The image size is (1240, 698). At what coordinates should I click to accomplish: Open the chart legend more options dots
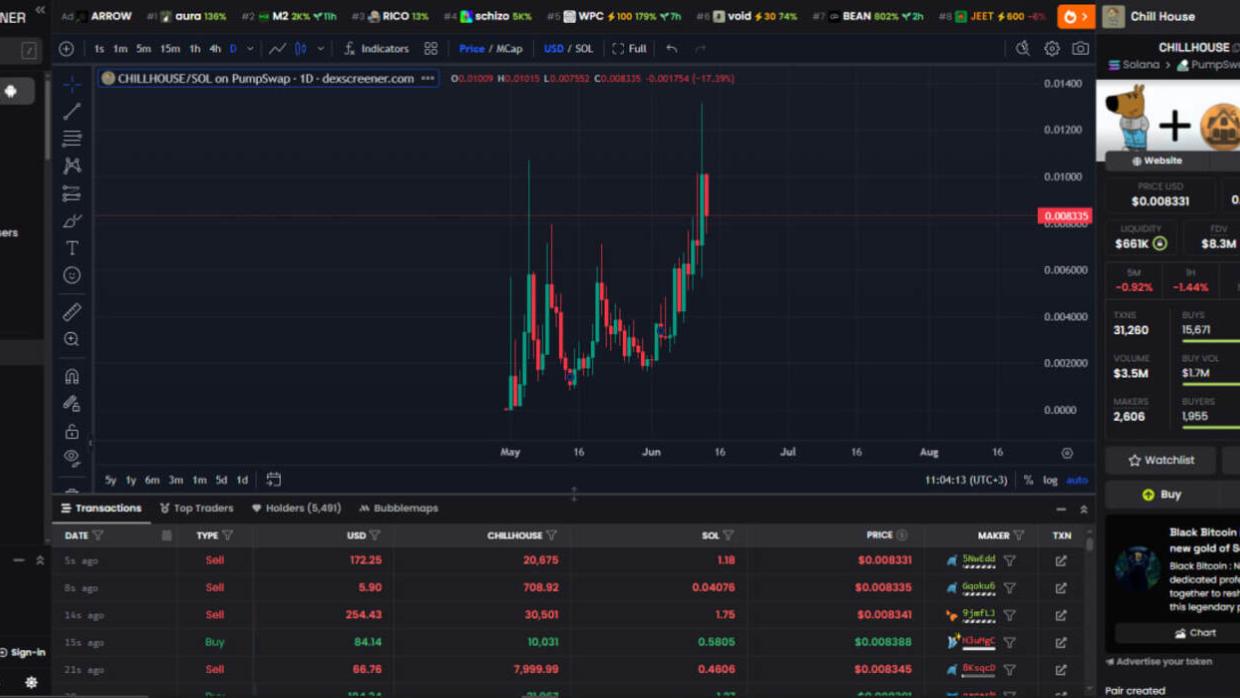tap(428, 78)
